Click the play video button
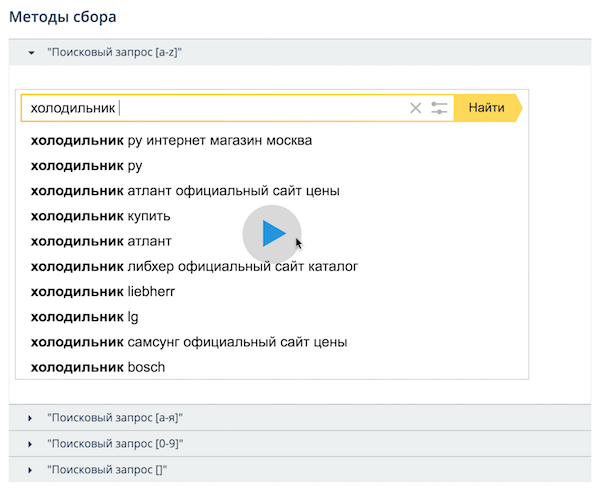600x490 pixels. (271, 234)
